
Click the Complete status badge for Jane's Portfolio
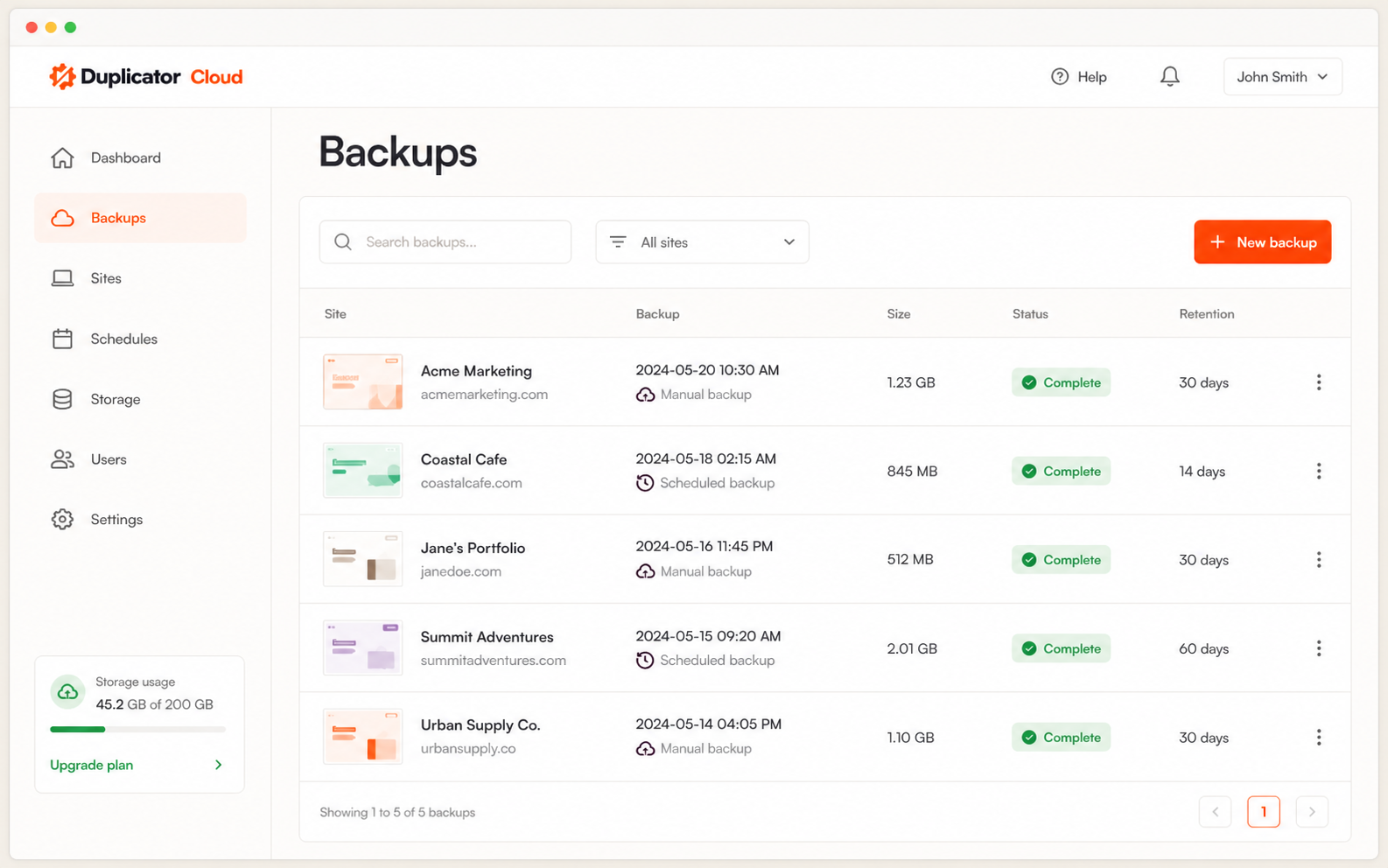click(x=1061, y=560)
